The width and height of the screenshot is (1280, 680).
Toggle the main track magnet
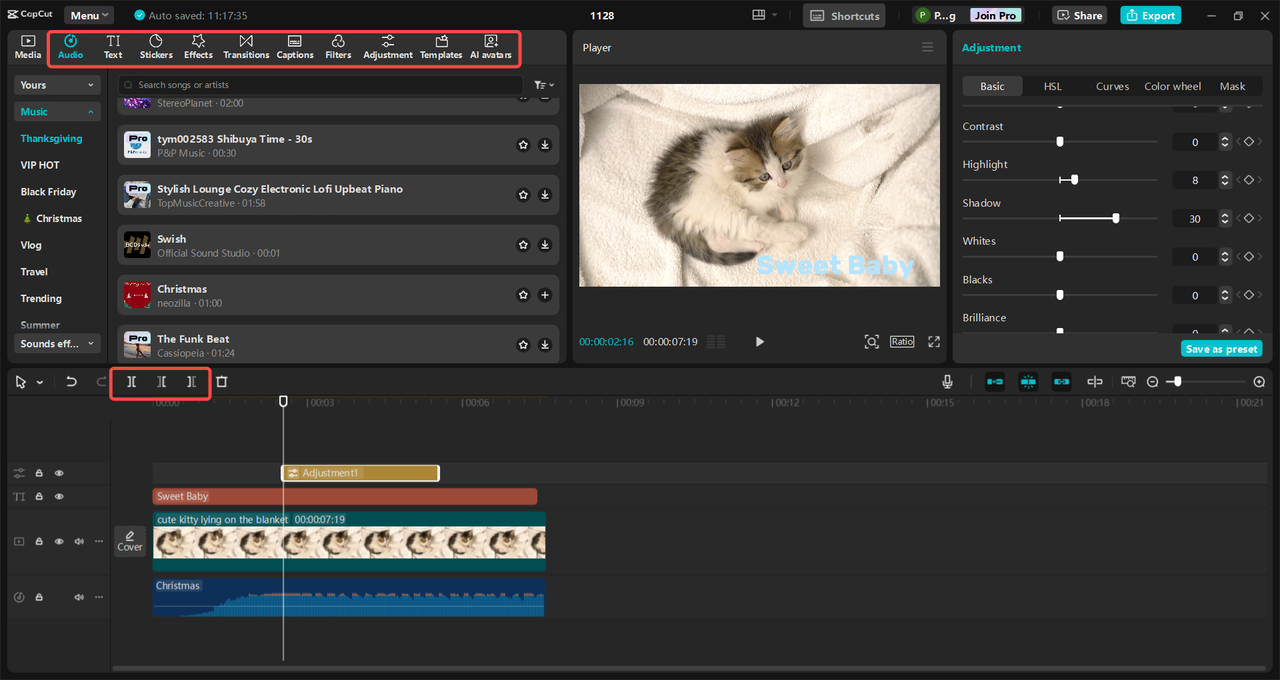pyautogui.click(x=995, y=382)
